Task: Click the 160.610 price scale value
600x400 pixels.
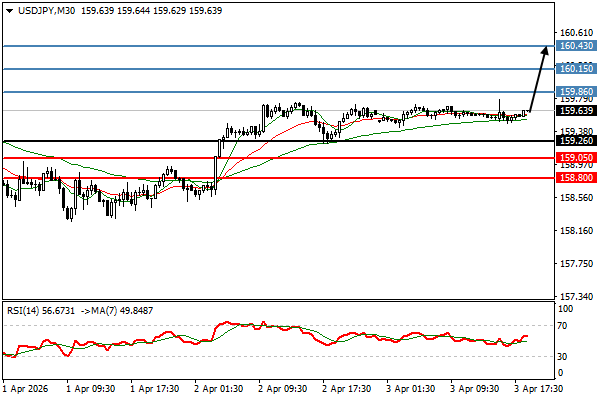Action: [x=577, y=32]
